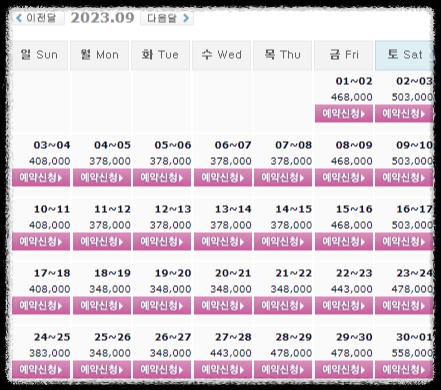Request reservation for 10~11
This screenshot has height=390, width=441.
pyautogui.click(x=41, y=242)
